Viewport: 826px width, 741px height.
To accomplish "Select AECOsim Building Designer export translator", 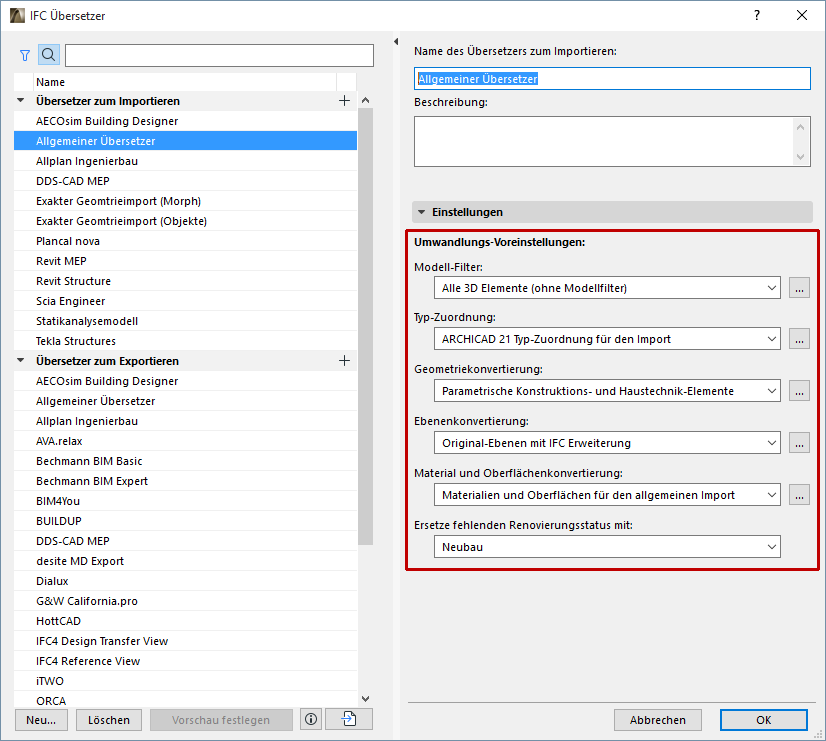I will click(185, 381).
